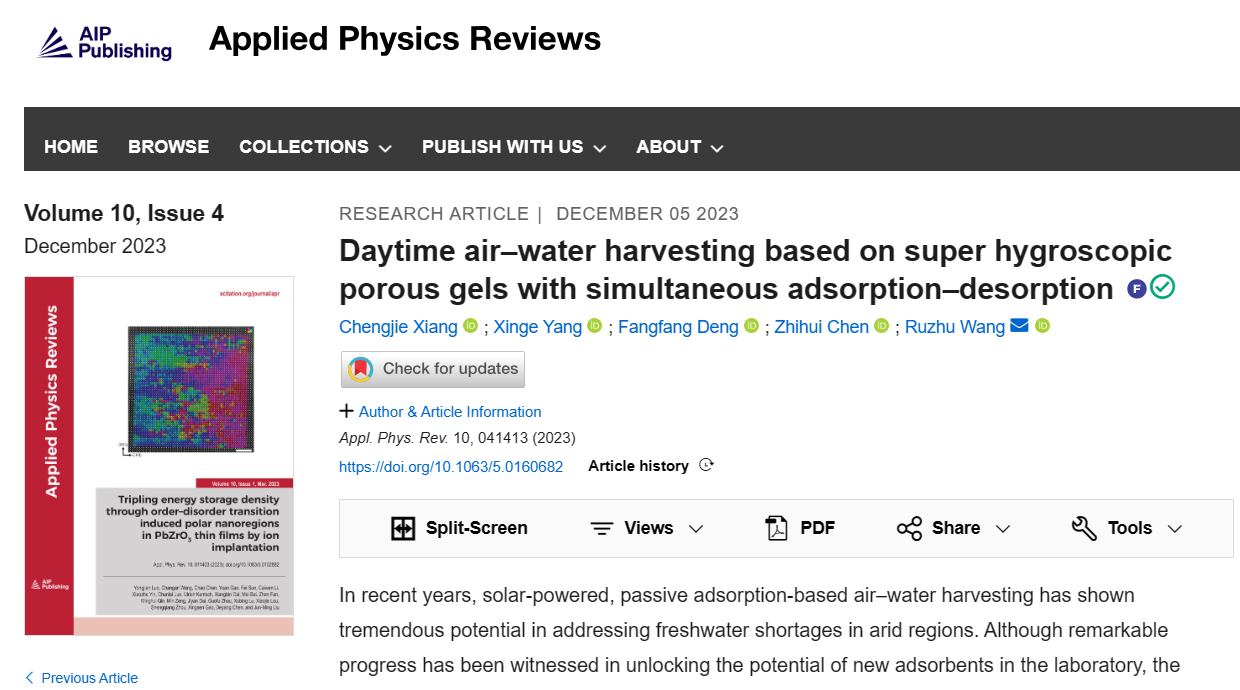Expand the Publish With Us menu
Screen dimensions: 1240x690
tap(514, 147)
